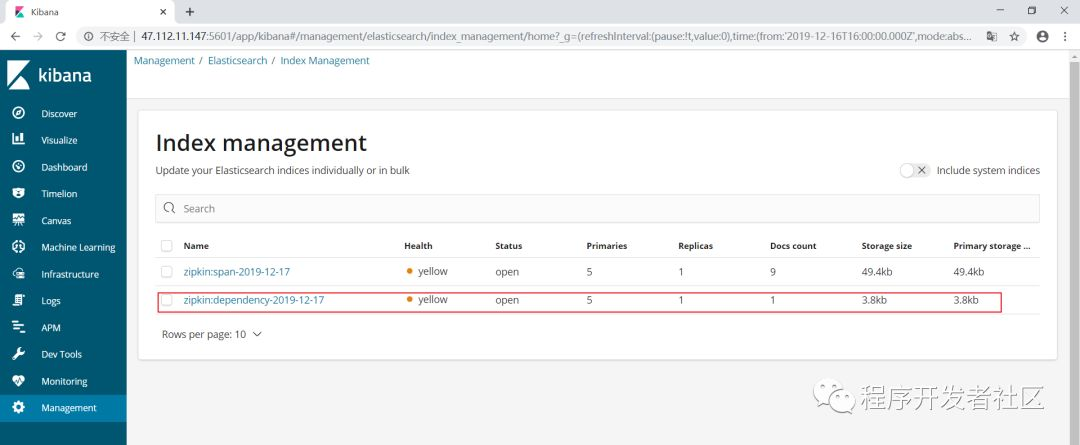
Task: Go to APM in sidebar
Action: pos(51,328)
